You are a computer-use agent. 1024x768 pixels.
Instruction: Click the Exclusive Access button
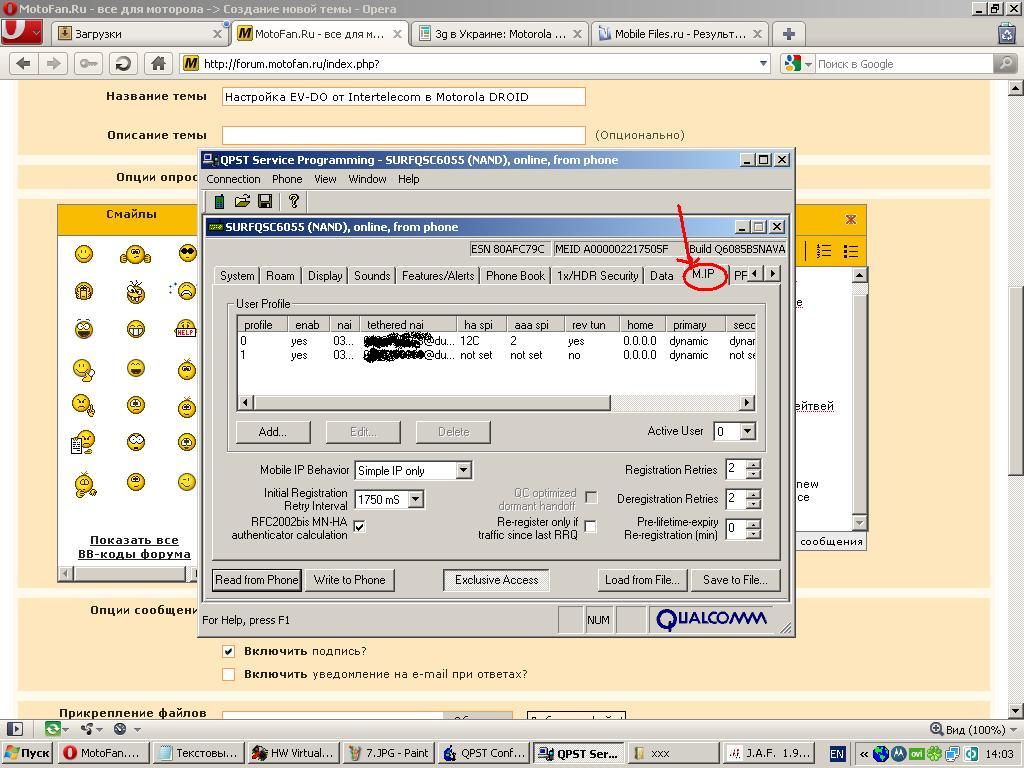[x=496, y=580]
